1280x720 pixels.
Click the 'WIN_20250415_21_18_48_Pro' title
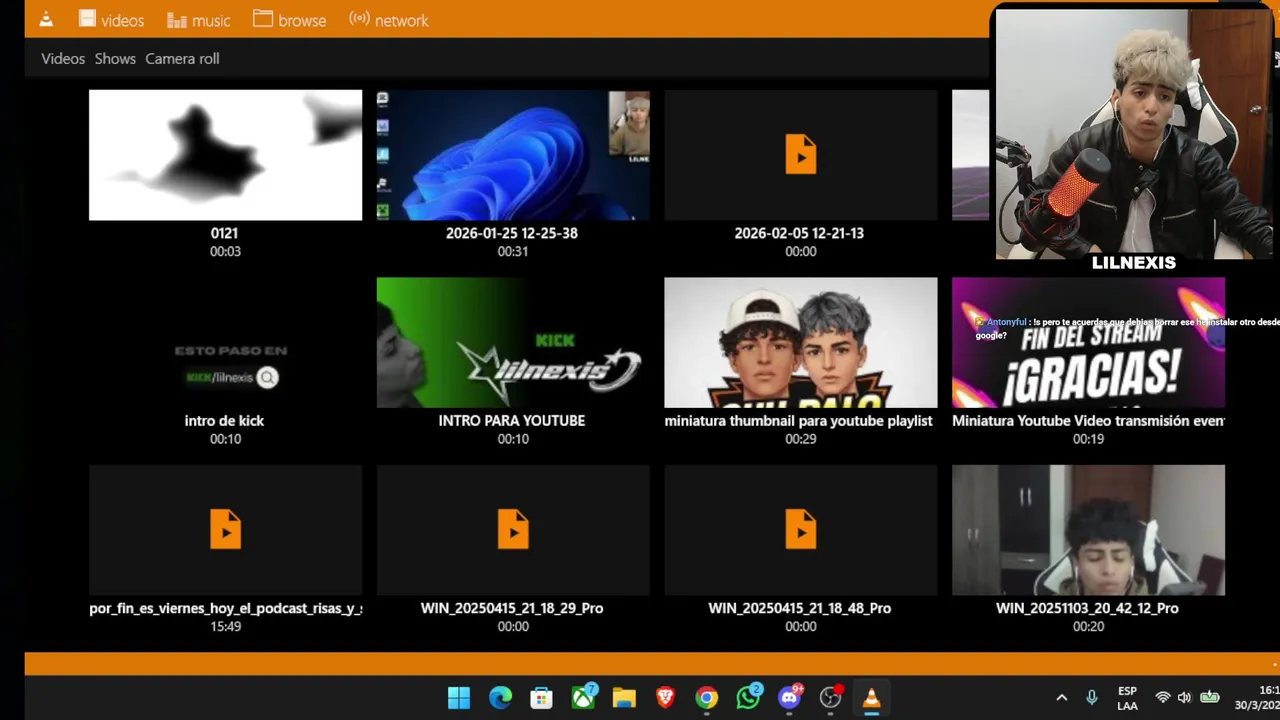pos(800,608)
